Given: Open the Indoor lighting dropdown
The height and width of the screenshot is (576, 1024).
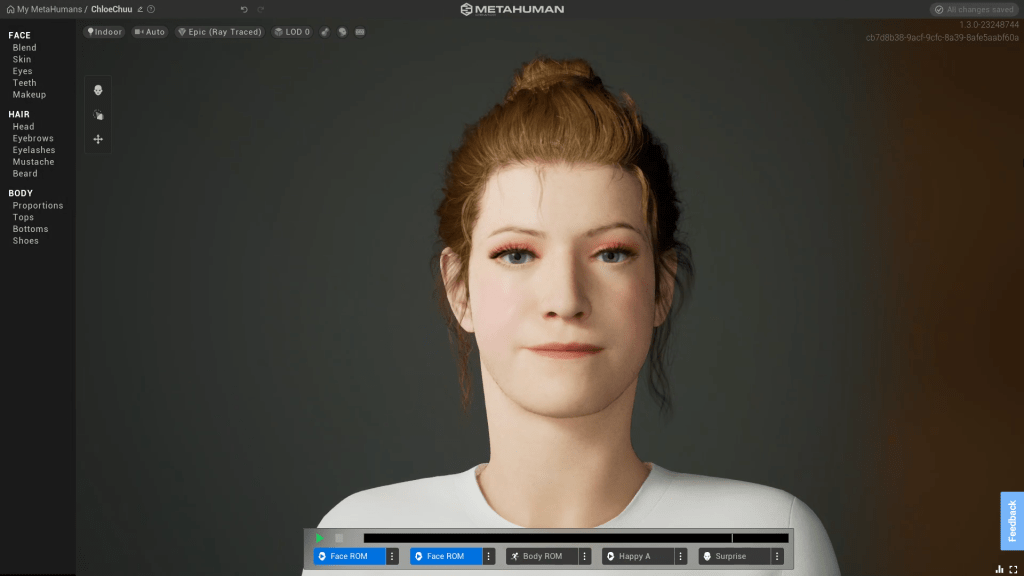Looking at the screenshot, I should click(x=104, y=32).
